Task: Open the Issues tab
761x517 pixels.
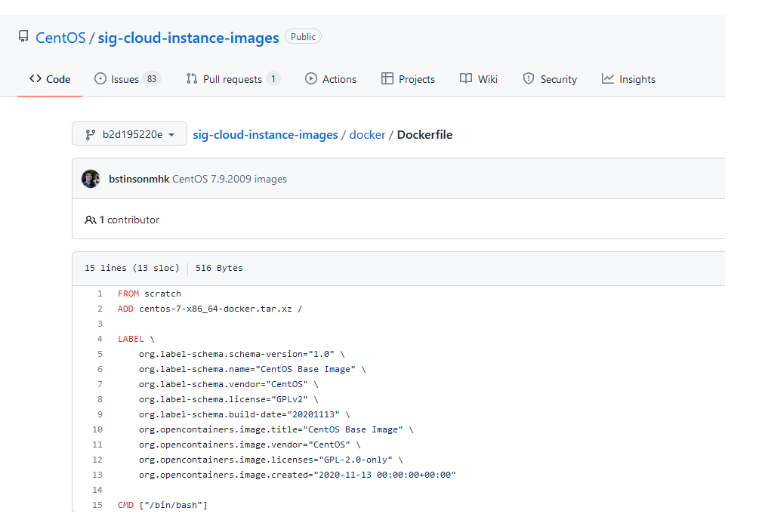Action: 127,79
